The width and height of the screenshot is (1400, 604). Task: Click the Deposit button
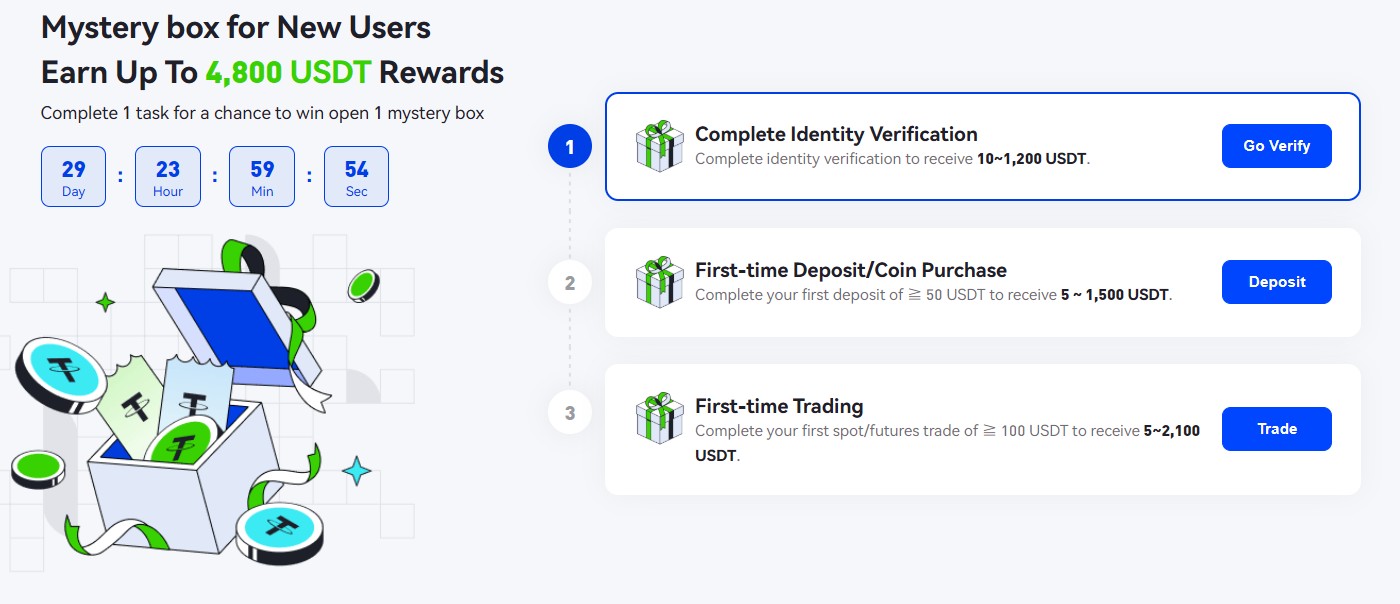coord(1277,282)
